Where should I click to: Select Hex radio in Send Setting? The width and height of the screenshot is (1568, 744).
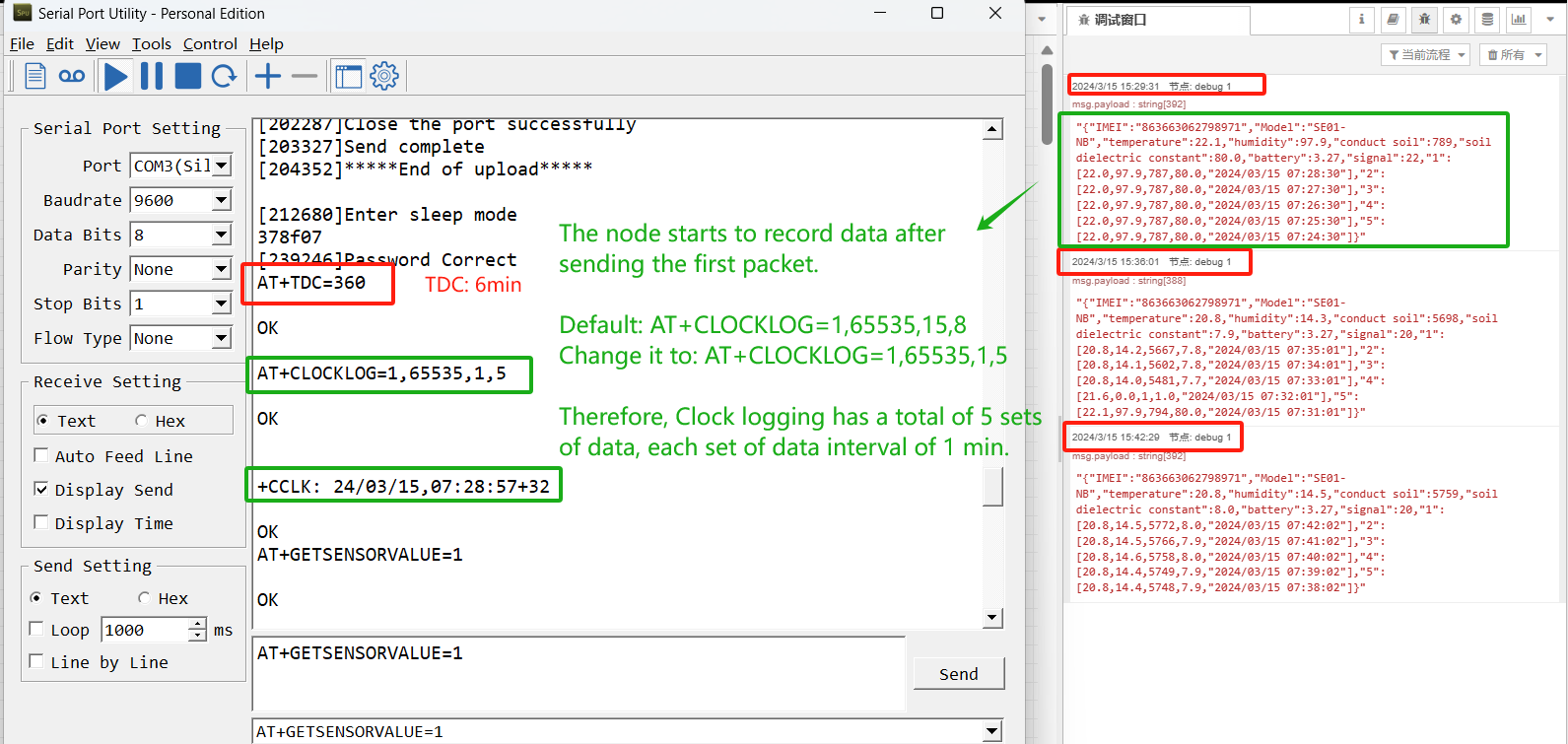tap(144, 598)
